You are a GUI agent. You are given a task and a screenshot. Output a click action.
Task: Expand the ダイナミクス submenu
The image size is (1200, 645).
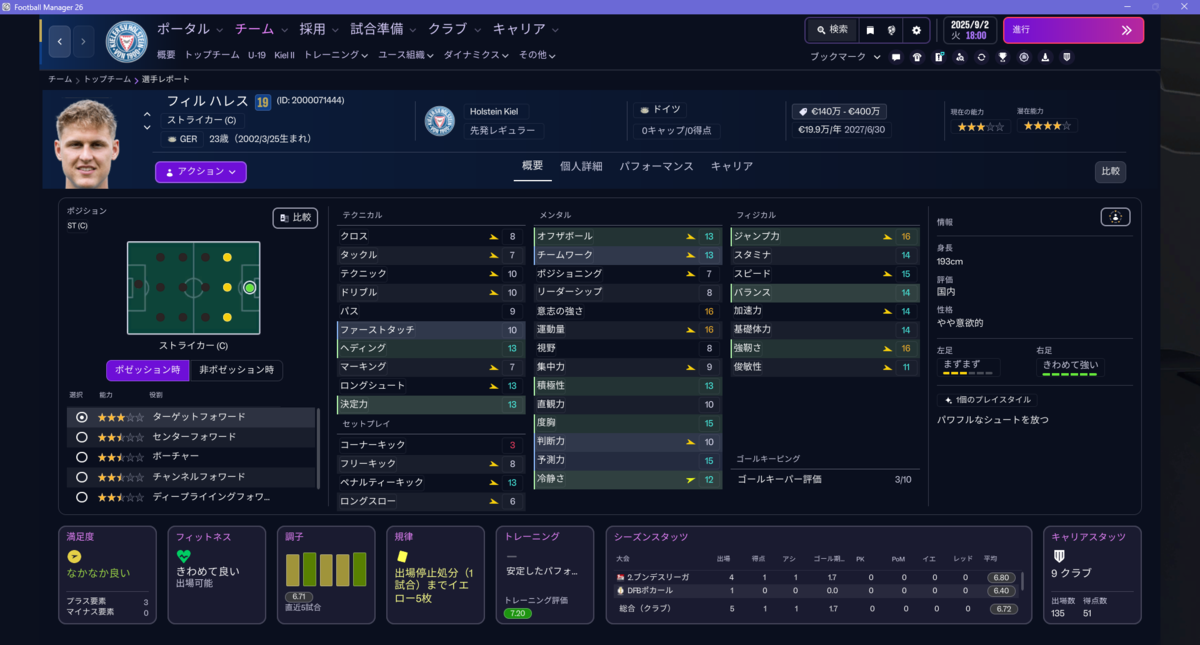click(x=476, y=55)
